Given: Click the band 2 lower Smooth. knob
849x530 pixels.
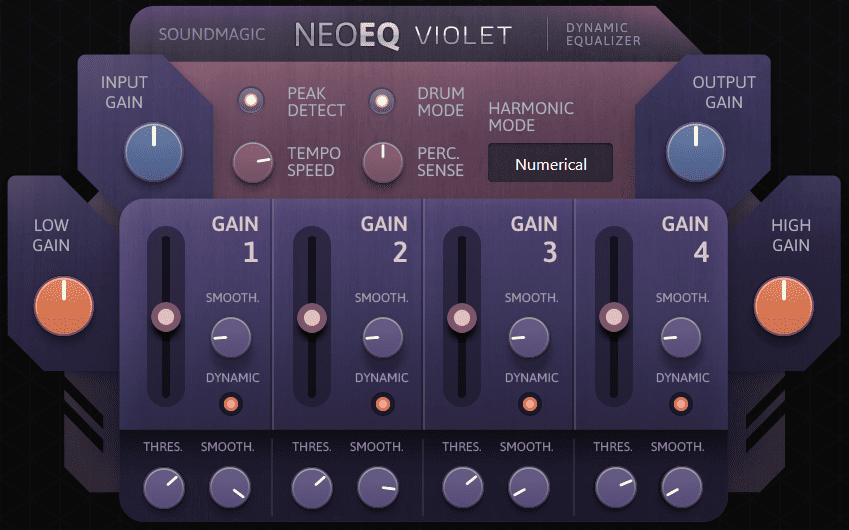Looking at the screenshot, I should pyautogui.click(x=378, y=488).
